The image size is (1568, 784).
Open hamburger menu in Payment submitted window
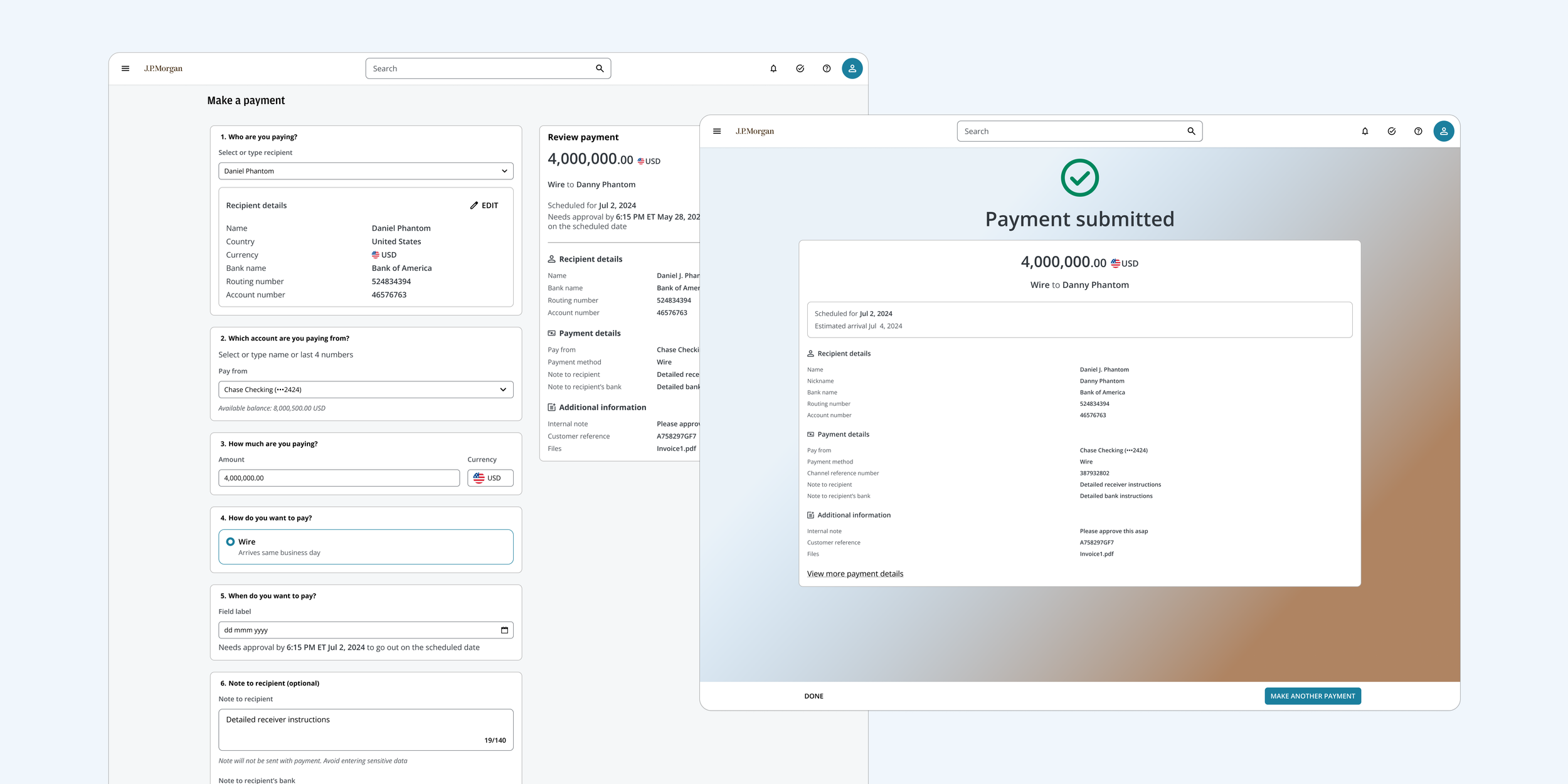(717, 131)
